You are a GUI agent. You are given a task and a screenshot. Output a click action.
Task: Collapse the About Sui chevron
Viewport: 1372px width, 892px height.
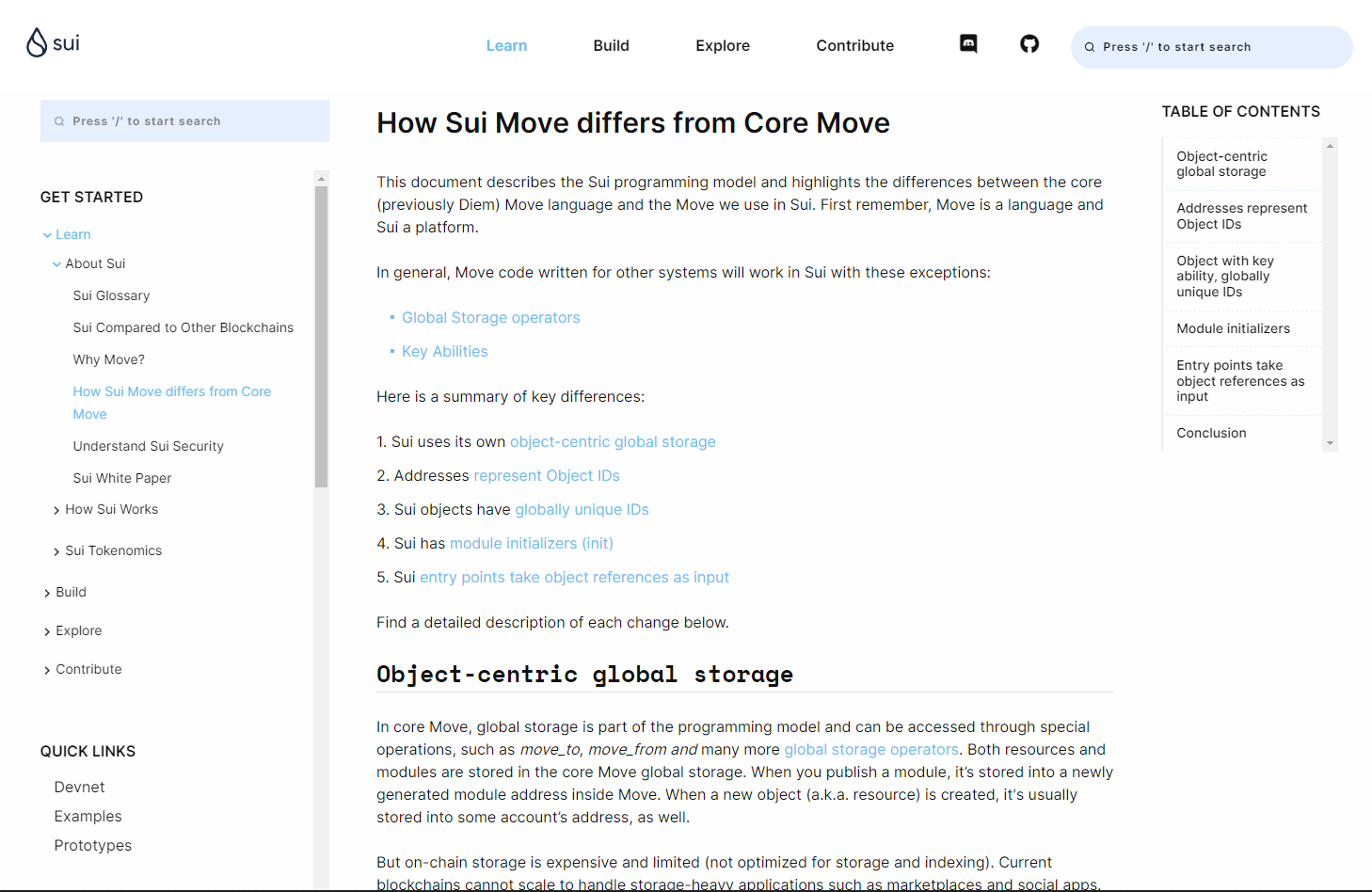56,264
